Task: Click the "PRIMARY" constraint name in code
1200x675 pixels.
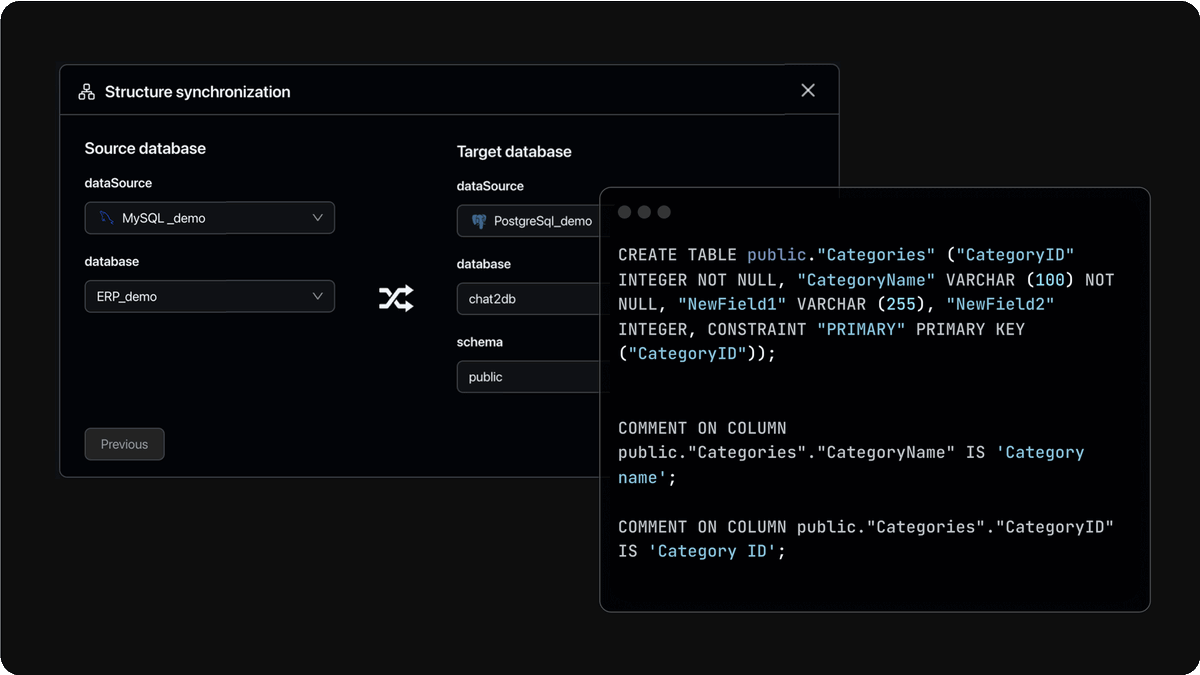Action: pos(861,329)
